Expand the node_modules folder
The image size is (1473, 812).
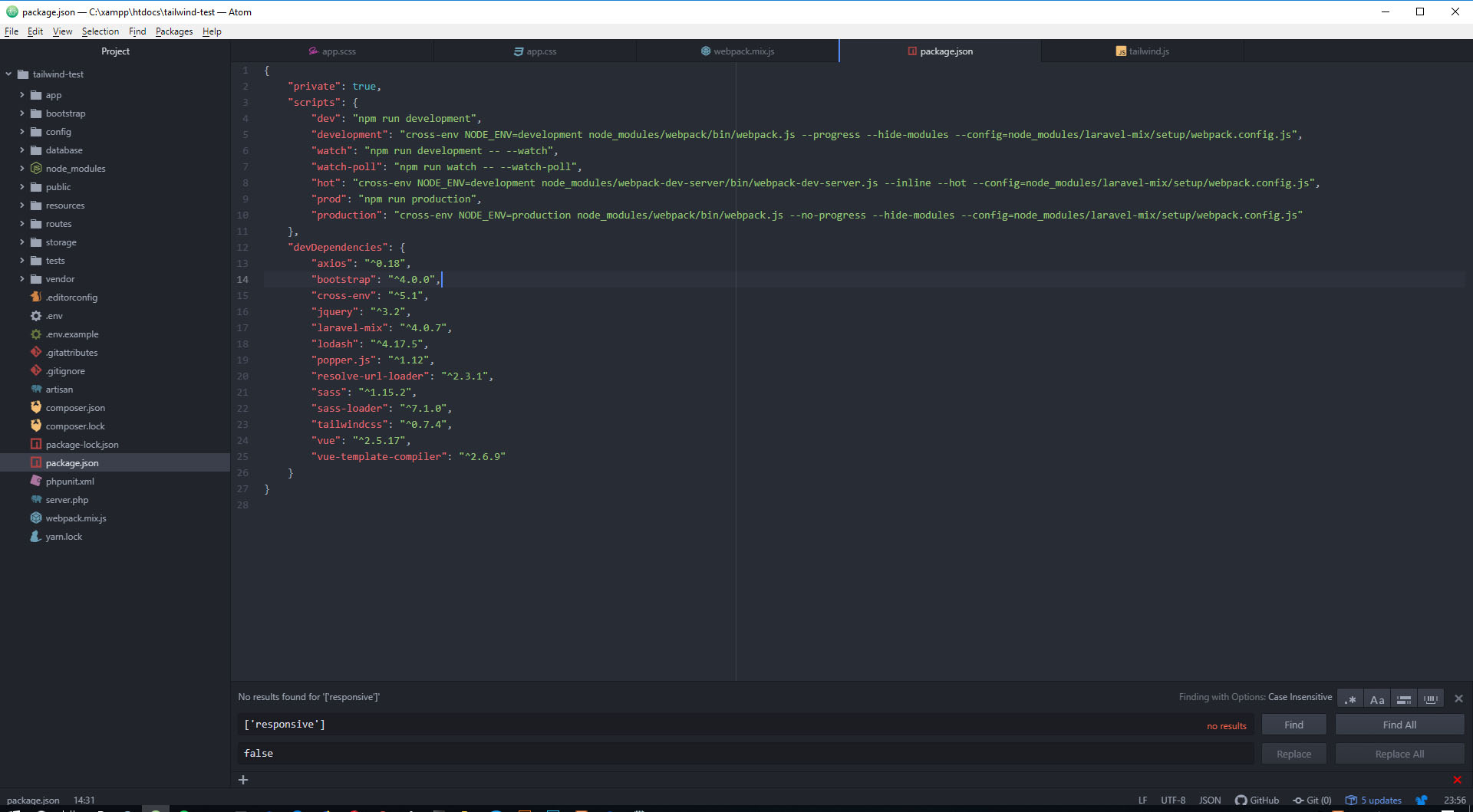pyautogui.click(x=23, y=168)
